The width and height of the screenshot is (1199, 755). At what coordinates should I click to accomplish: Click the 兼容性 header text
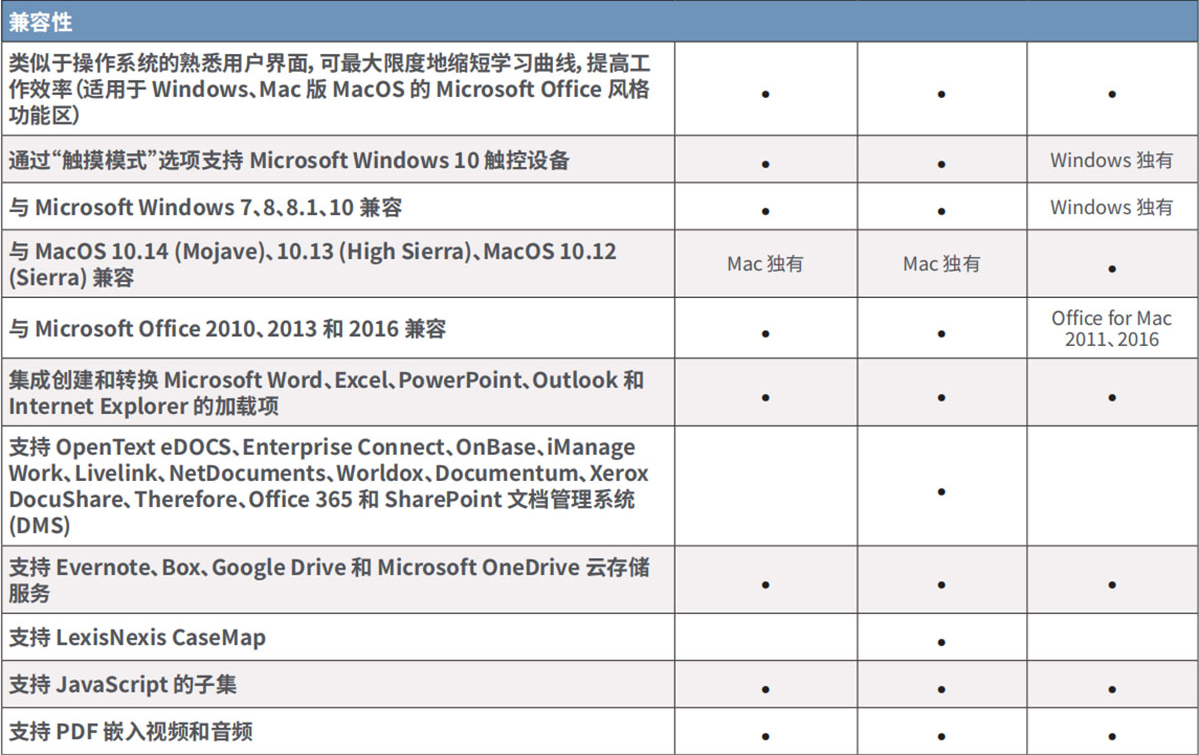pyautogui.click(x=41, y=22)
